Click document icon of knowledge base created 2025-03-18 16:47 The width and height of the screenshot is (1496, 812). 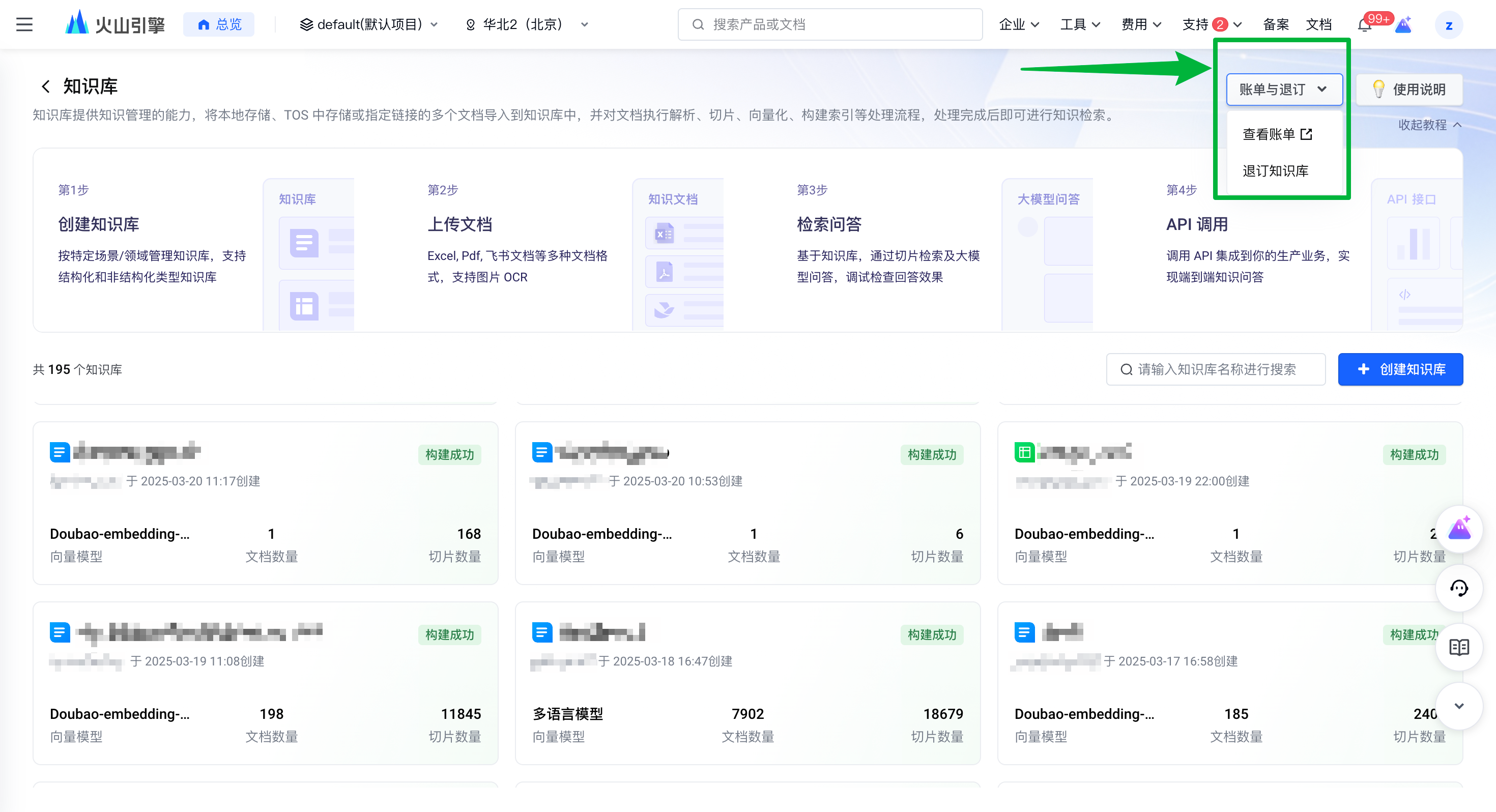pyautogui.click(x=542, y=632)
